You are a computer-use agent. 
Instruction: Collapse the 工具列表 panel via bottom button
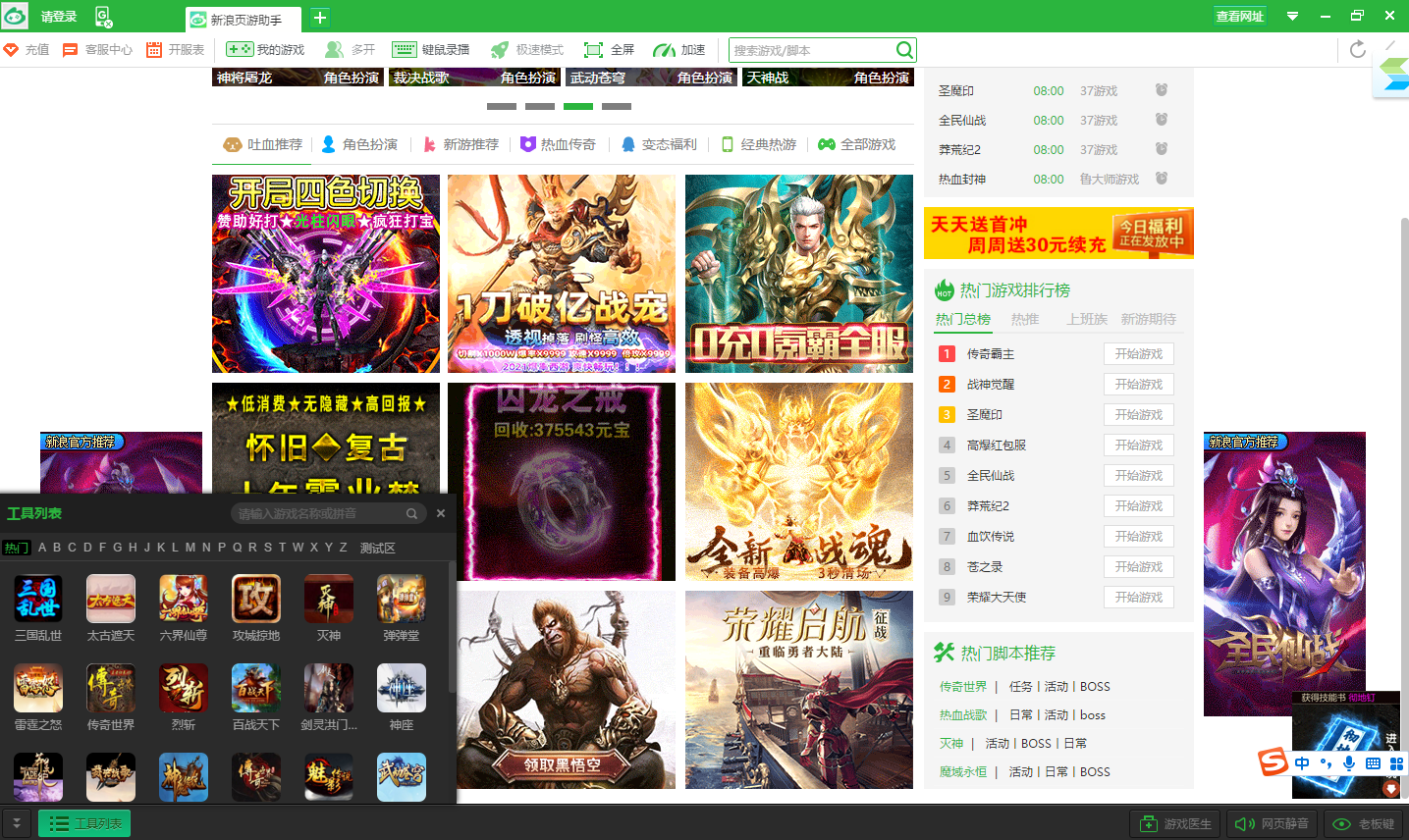click(x=84, y=824)
